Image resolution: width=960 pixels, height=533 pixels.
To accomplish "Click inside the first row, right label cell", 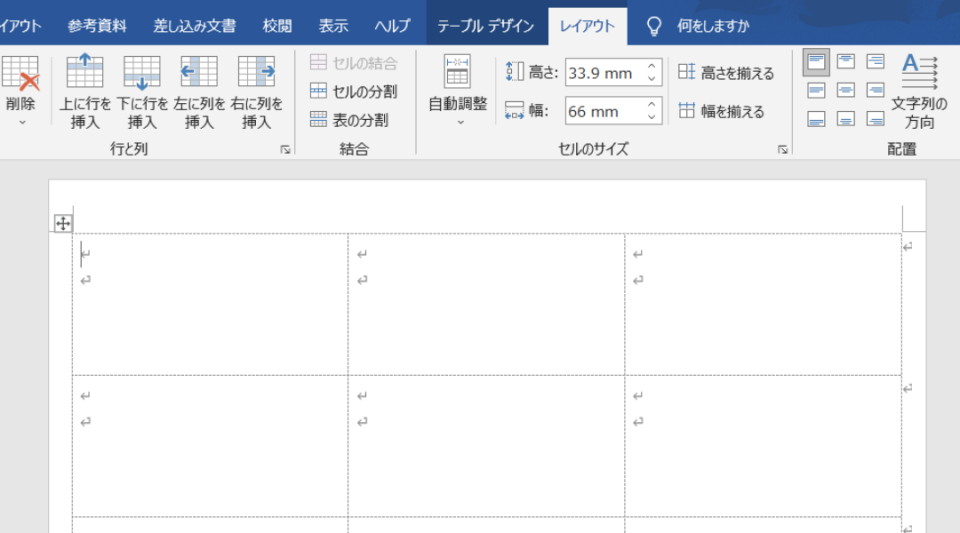I will 763,304.
